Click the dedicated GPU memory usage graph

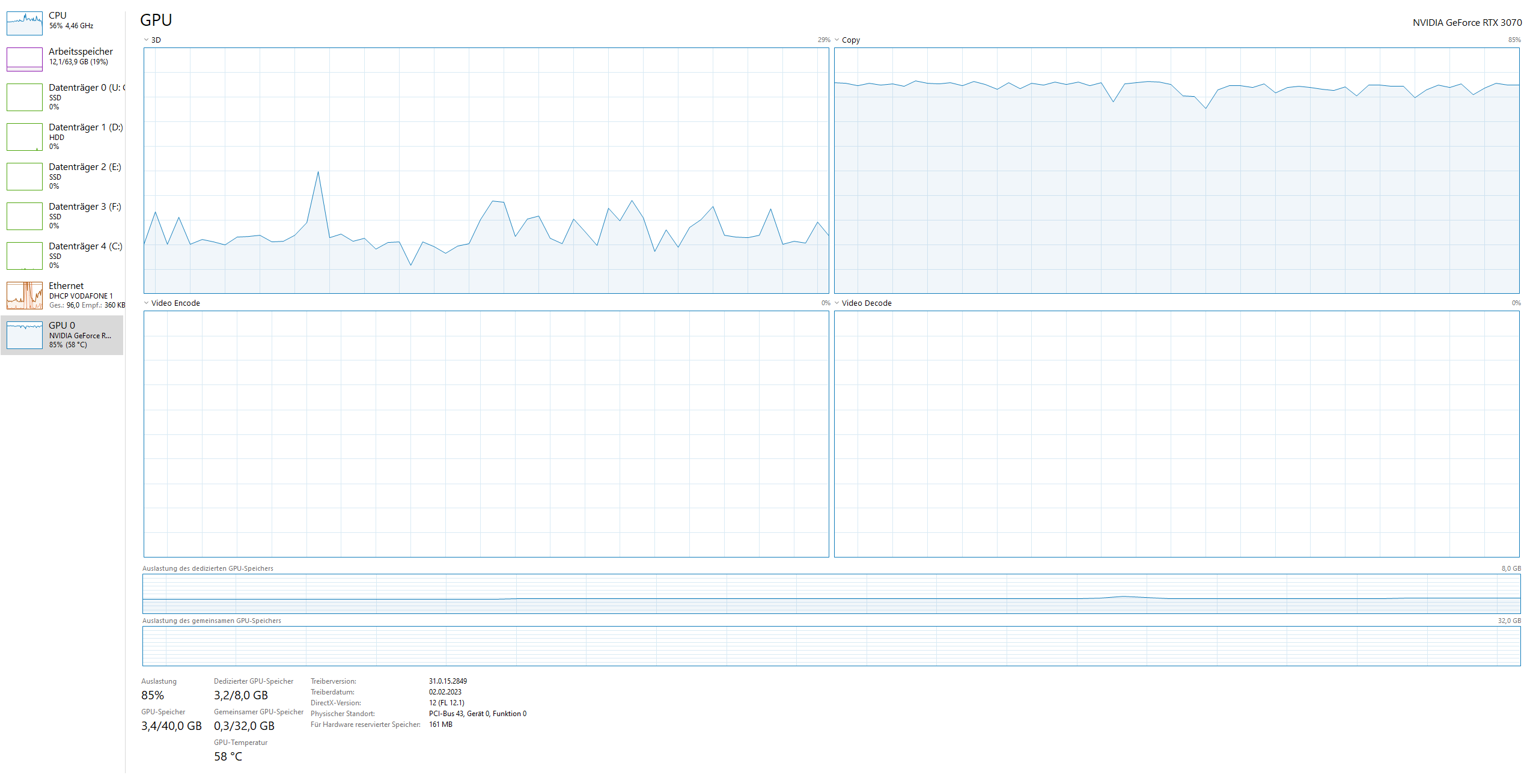(831, 594)
